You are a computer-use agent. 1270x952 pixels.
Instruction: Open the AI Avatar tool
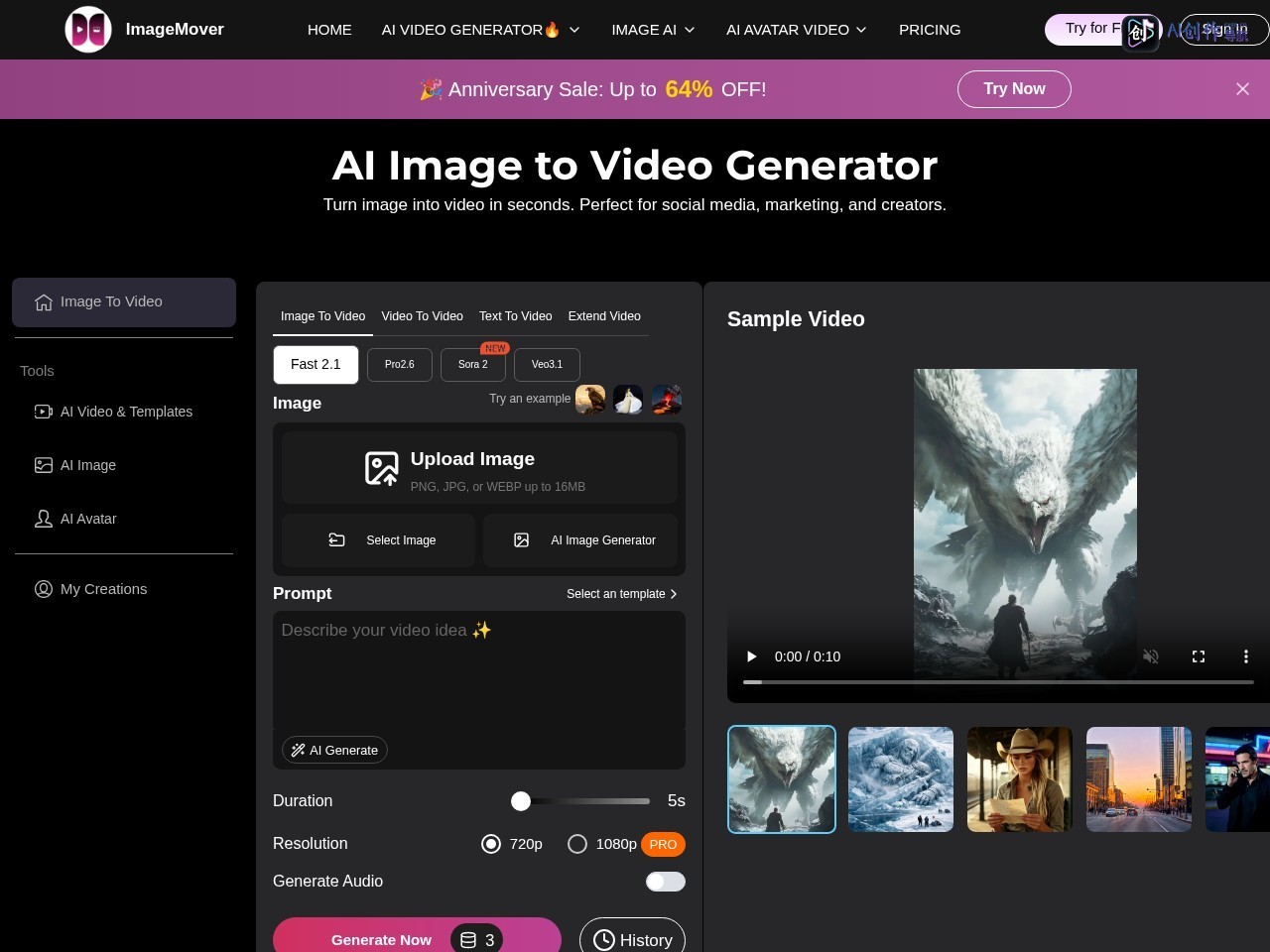tap(75, 519)
